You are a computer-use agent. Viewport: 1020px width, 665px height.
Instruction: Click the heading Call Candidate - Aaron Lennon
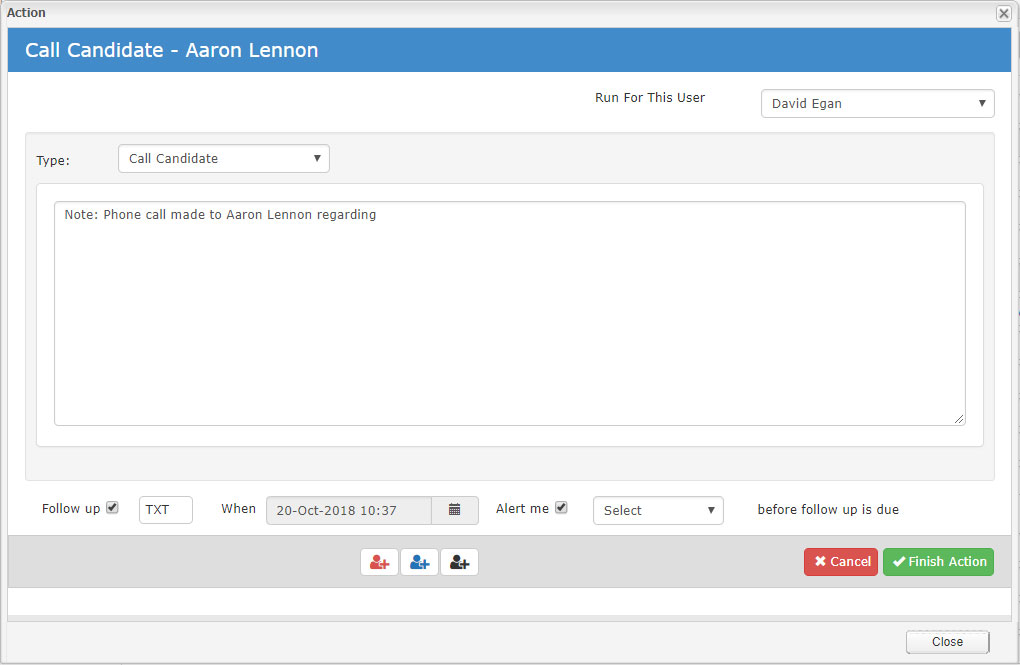pos(172,50)
